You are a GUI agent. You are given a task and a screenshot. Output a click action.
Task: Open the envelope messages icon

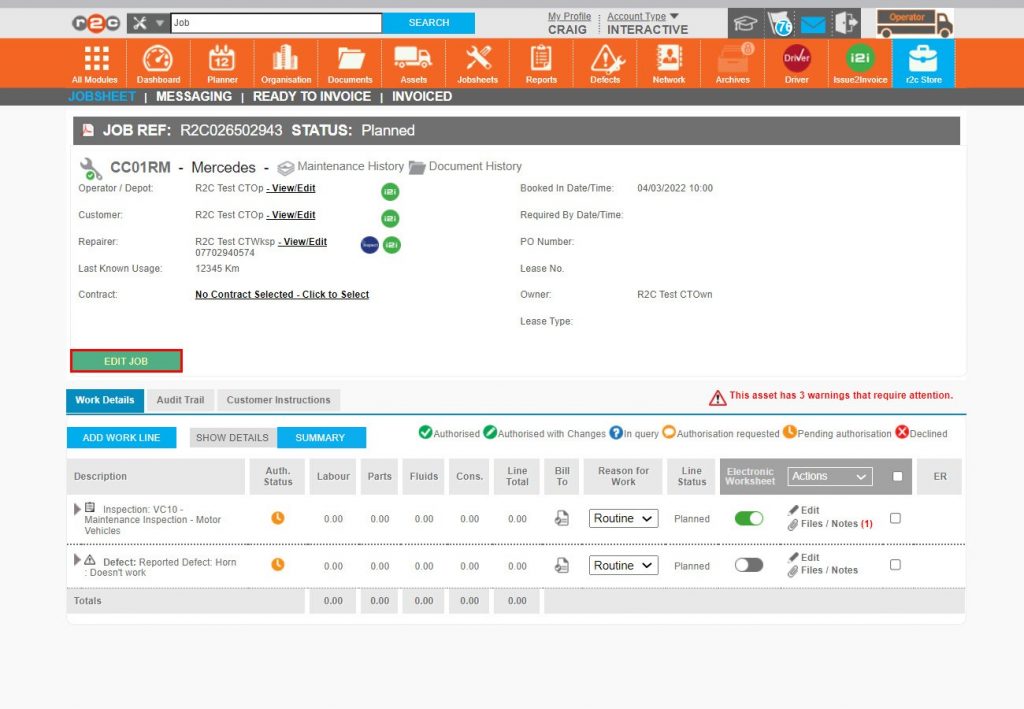pyautogui.click(x=813, y=25)
